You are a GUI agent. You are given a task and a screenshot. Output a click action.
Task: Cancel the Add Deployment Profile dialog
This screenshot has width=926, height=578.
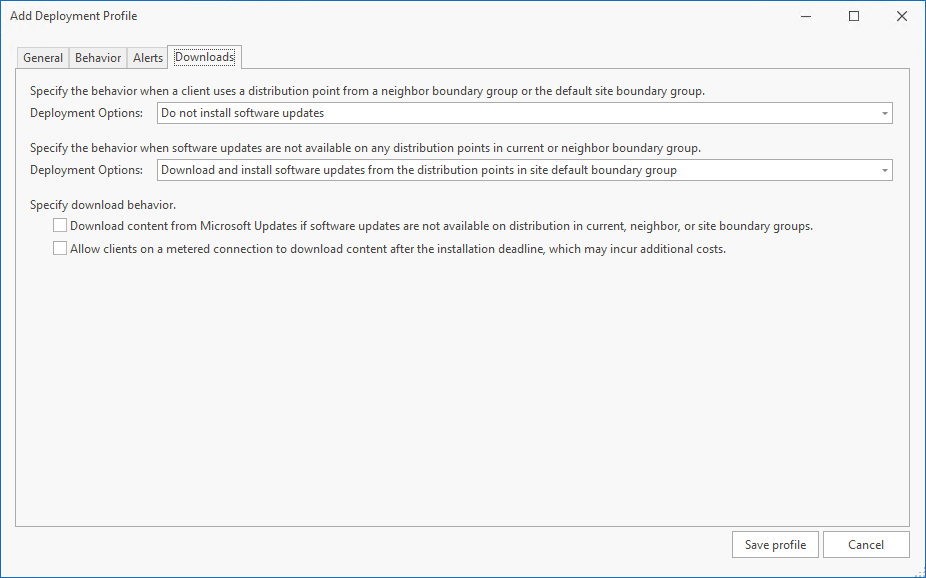point(866,545)
